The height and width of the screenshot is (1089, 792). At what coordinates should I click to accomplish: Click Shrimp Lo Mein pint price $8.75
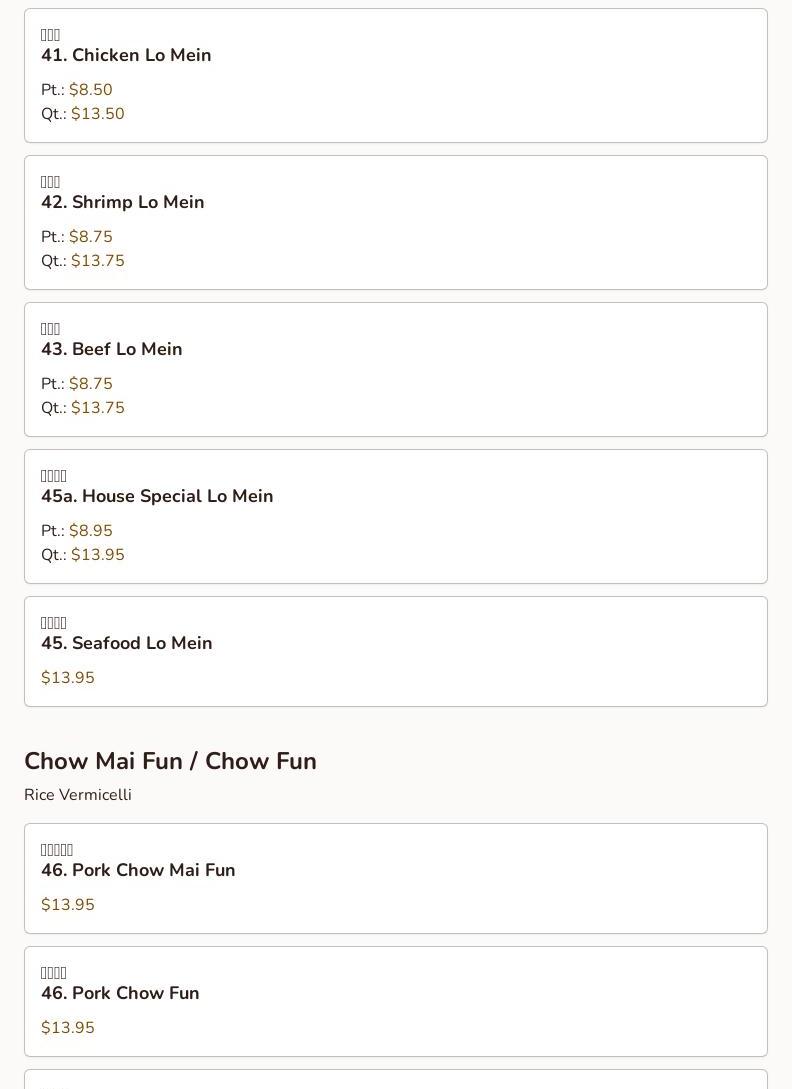tap(90, 237)
